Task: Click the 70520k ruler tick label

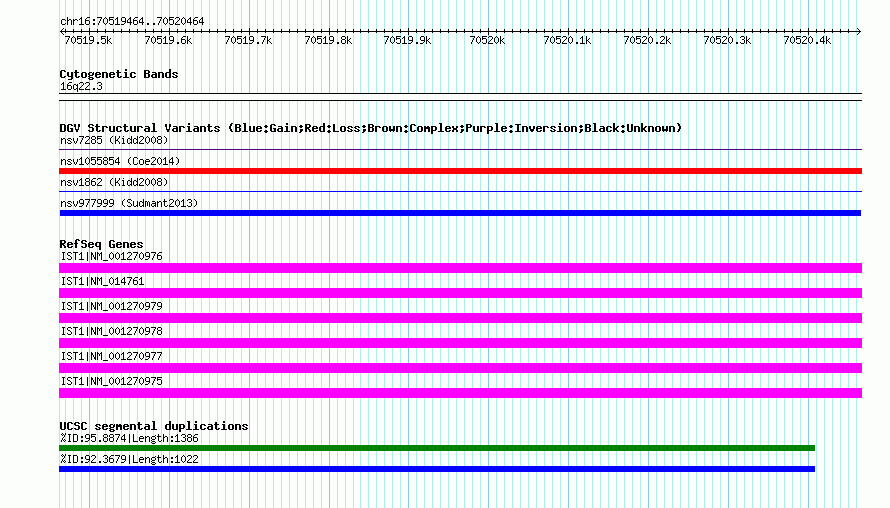Action: pos(487,41)
